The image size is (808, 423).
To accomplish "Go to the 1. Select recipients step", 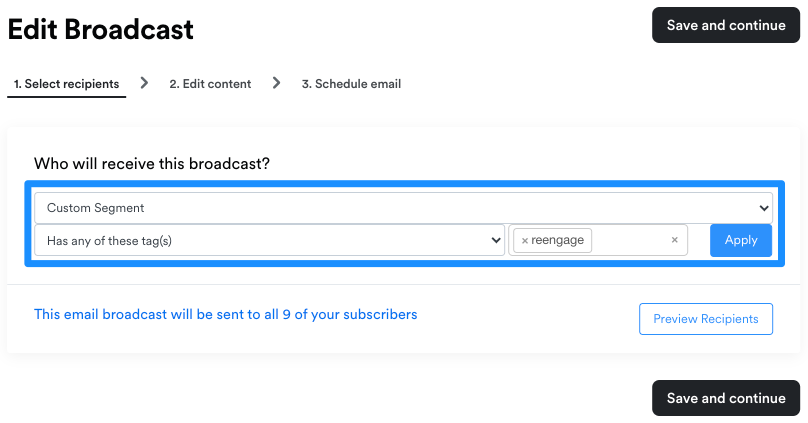I will (x=66, y=83).
